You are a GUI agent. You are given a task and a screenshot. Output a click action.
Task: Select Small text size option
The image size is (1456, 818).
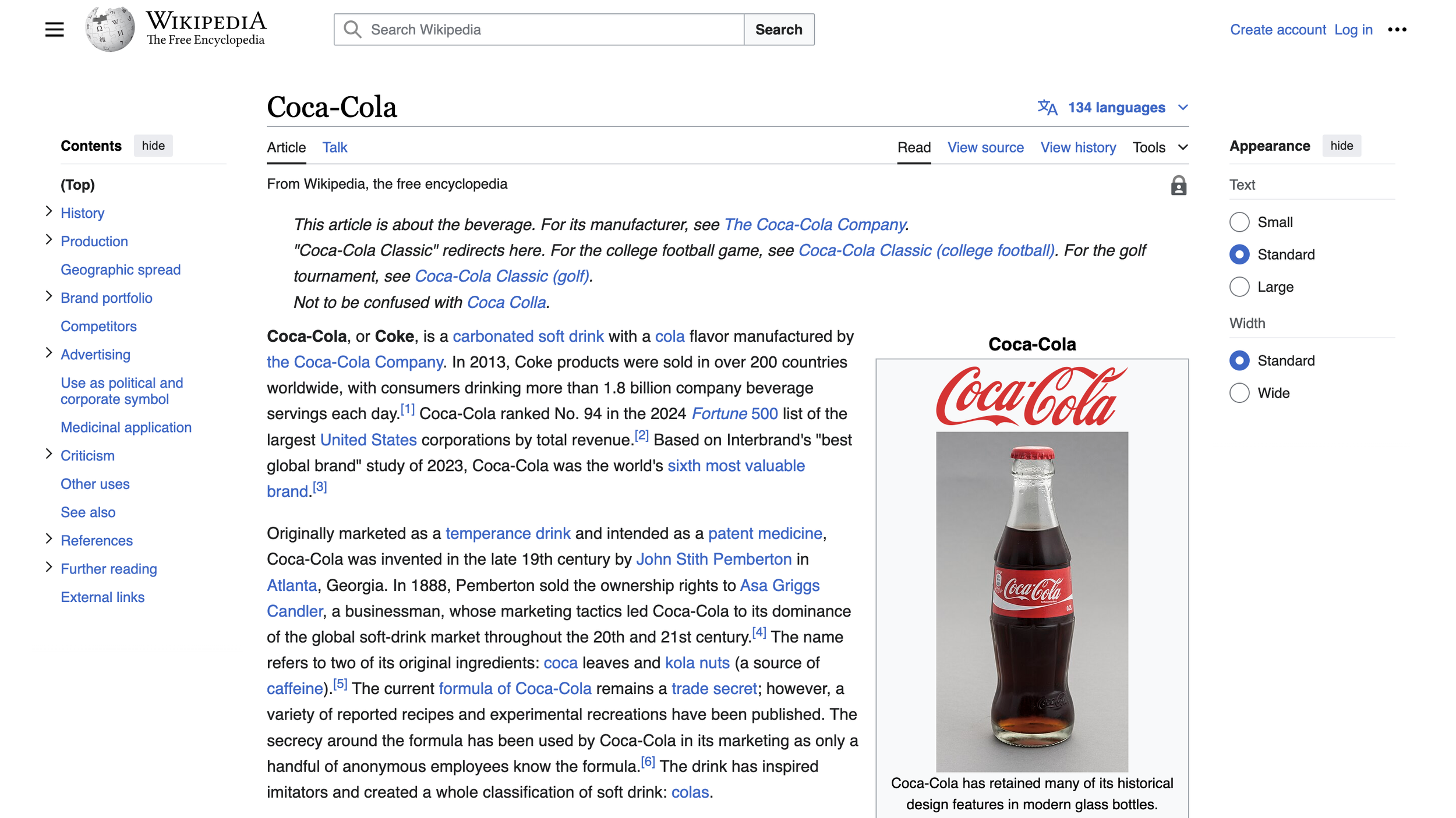1239,222
